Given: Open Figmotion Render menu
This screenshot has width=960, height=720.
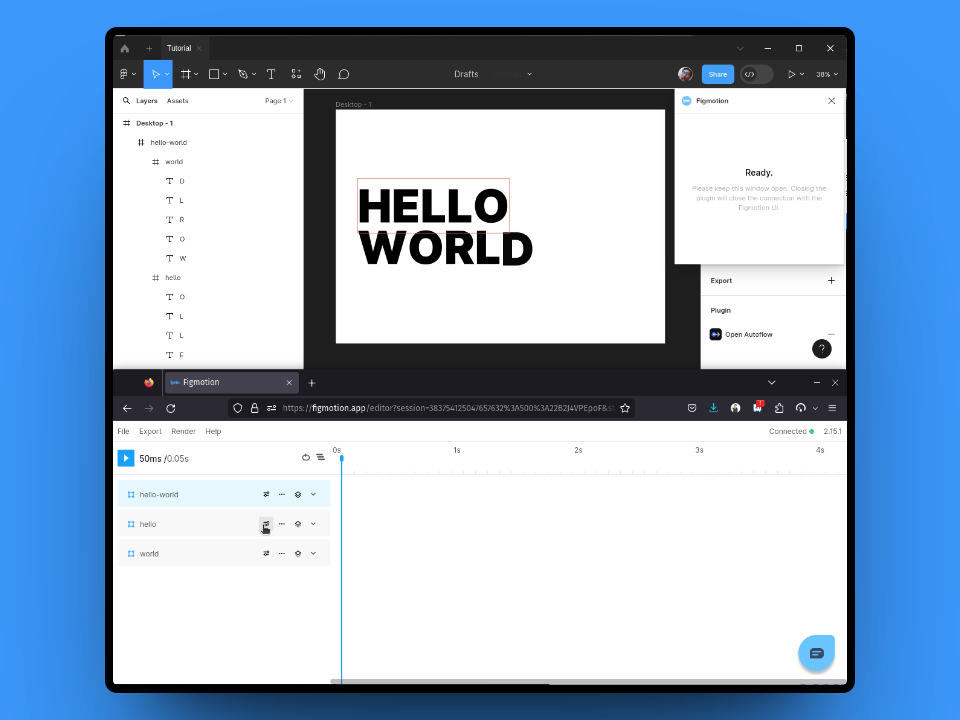Looking at the screenshot, I should click(183, 432).
